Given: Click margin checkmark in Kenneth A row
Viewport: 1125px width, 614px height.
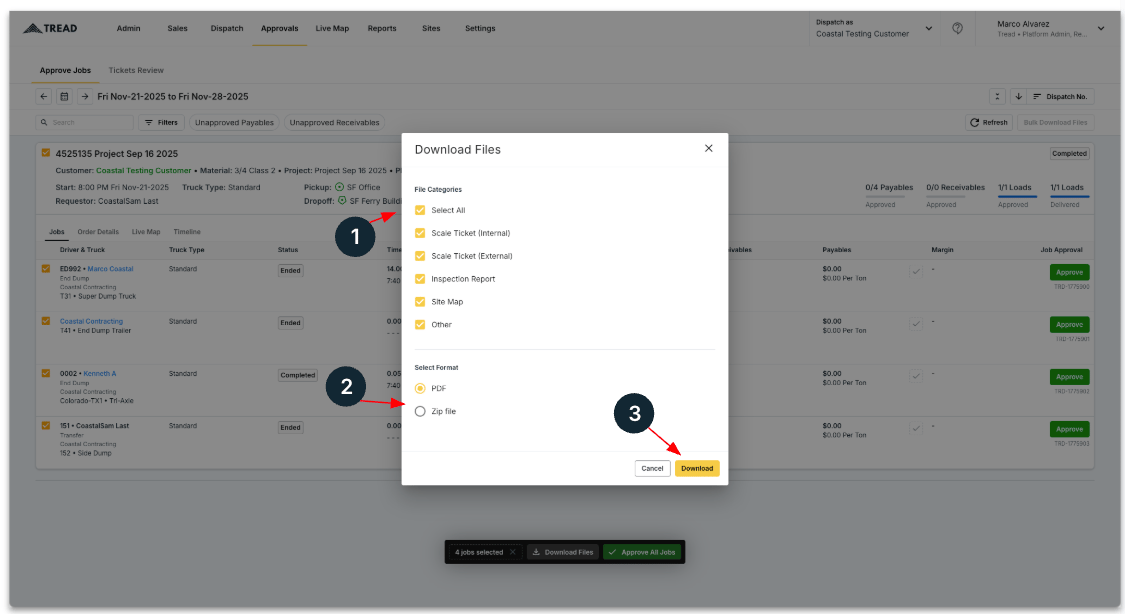Looking at the screenshot, I should (x=915, y=376).
